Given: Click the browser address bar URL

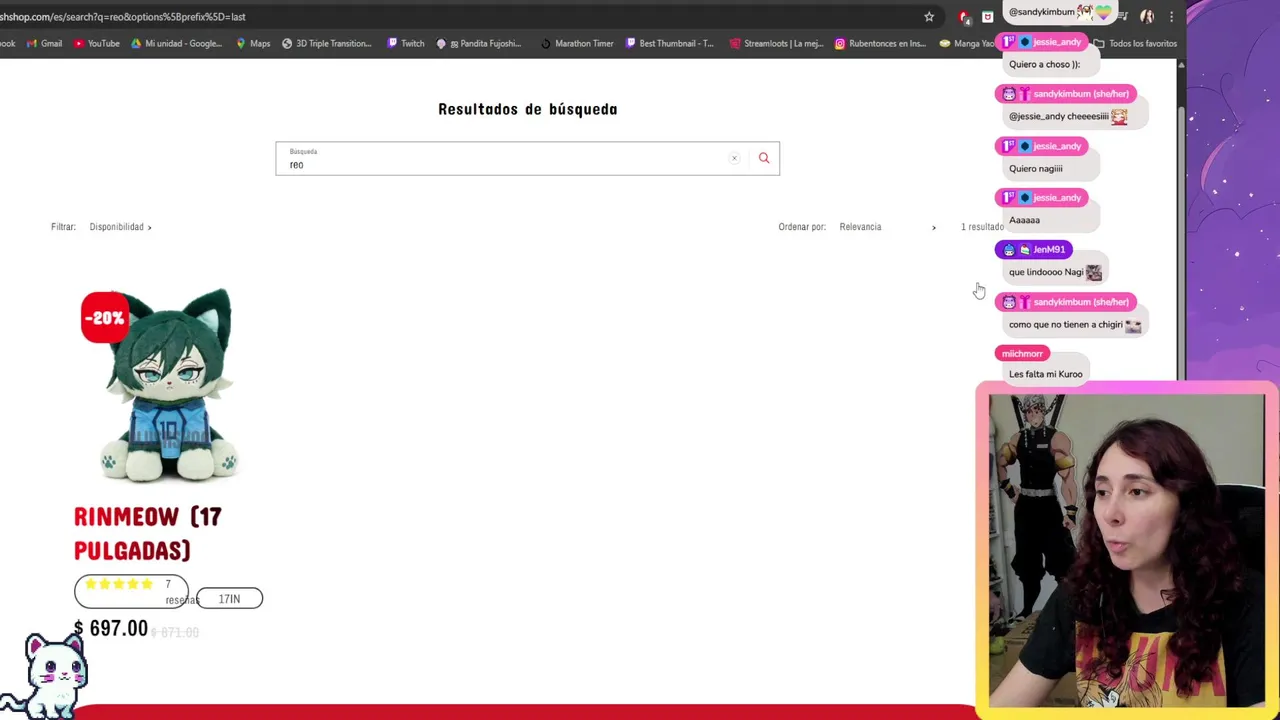Looking at the screenshot, I should point(123,16).
